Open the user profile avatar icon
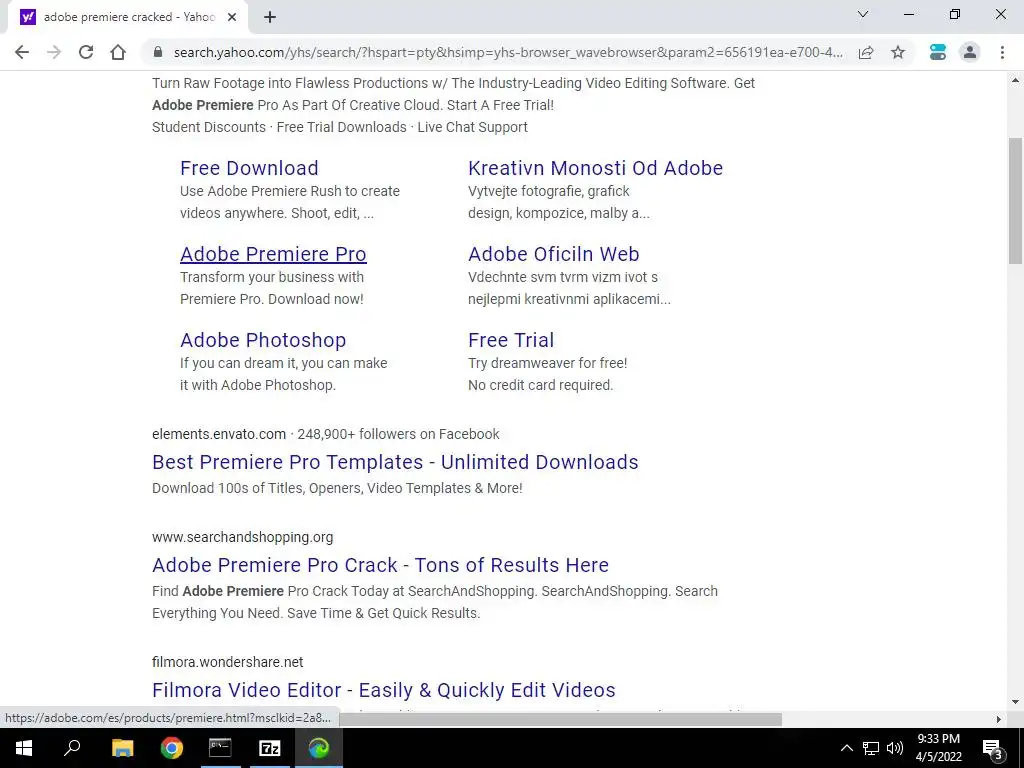This screenshot has width=1024, height=768. click(x=970, y=52)
